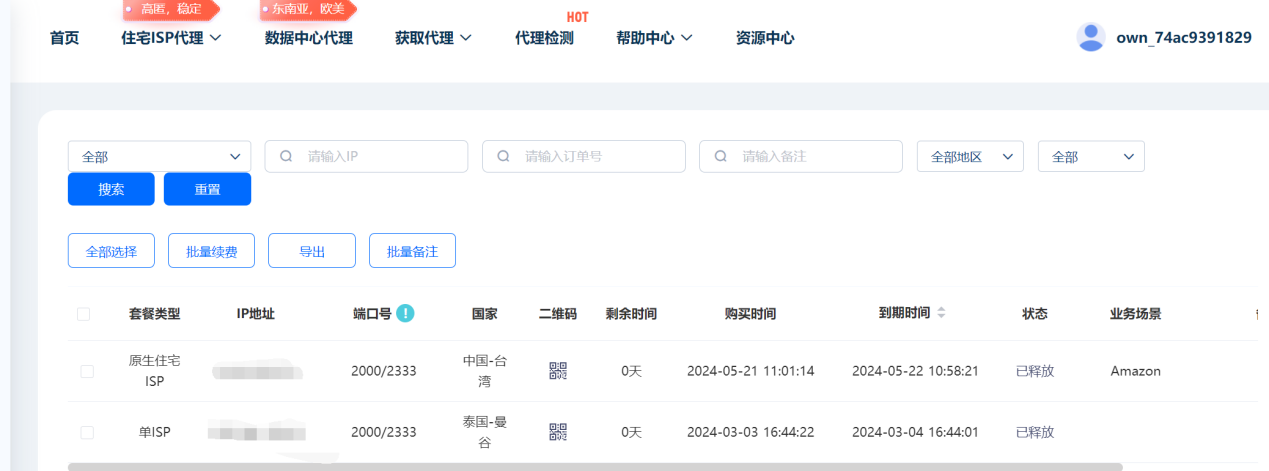The image size is (1269, 471).
Task: Click the 购买时间 column header
Action: coord(750,314)
